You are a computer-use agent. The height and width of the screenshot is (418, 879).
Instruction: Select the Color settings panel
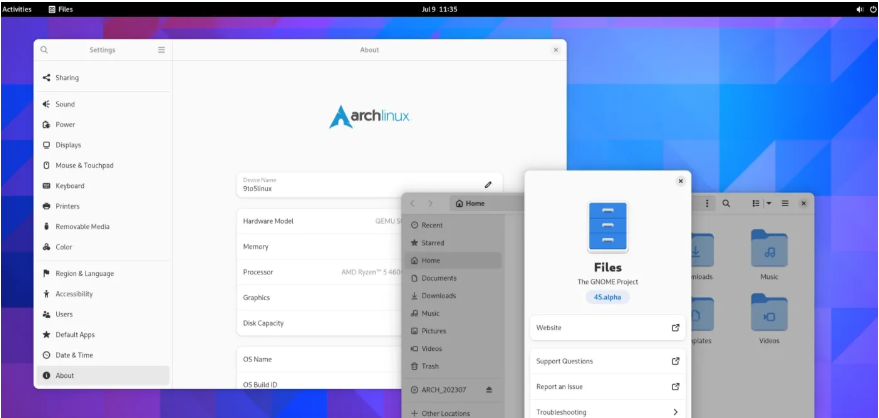click(103, 247)
